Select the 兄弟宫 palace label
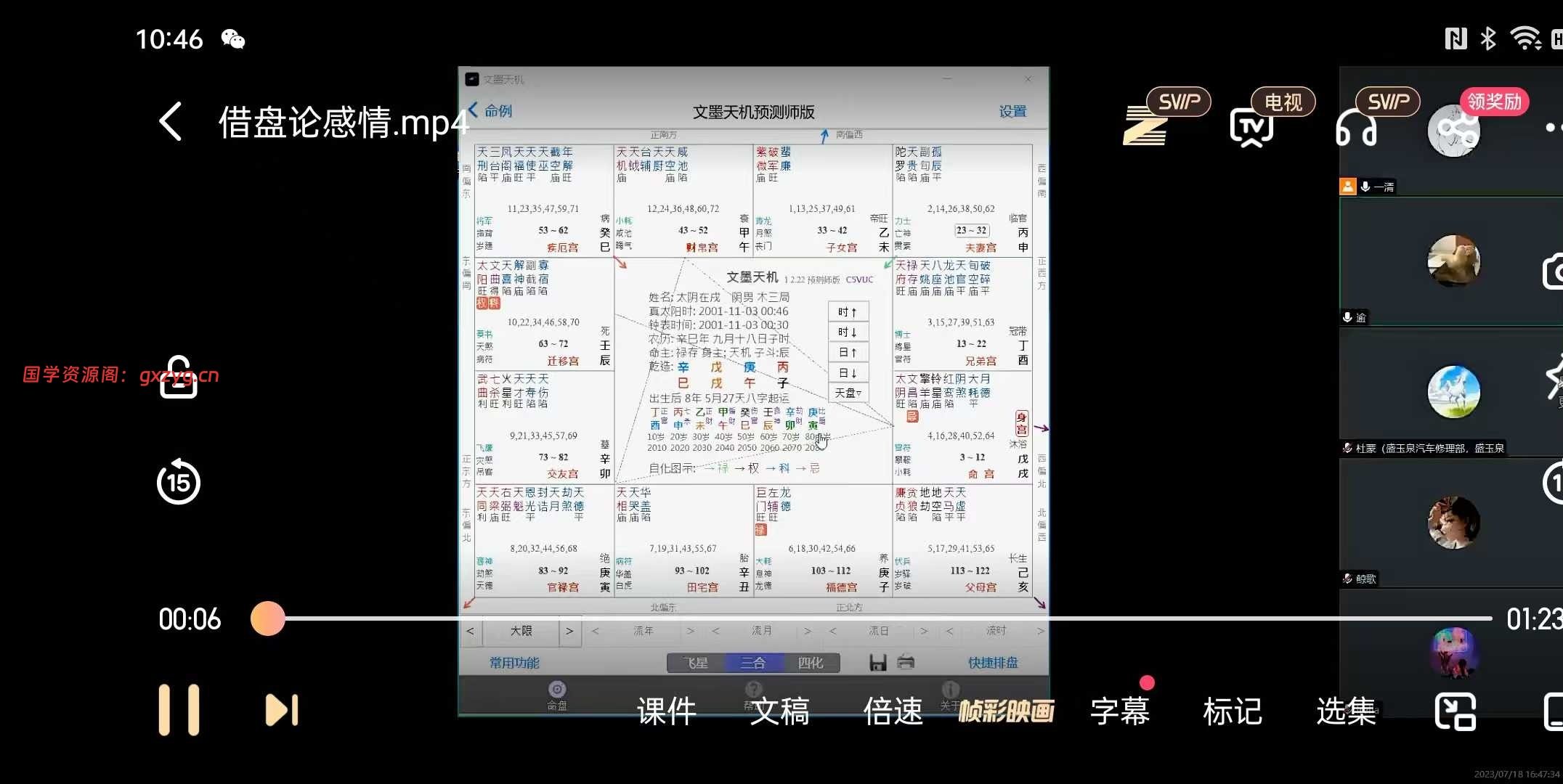1563x784 pixels. [981, 361]
